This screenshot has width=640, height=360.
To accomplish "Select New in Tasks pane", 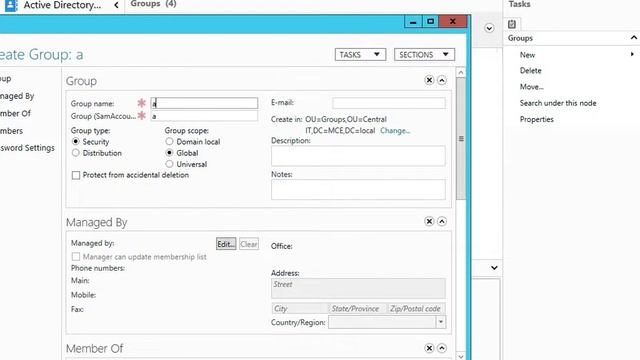I will coord(527,55).
